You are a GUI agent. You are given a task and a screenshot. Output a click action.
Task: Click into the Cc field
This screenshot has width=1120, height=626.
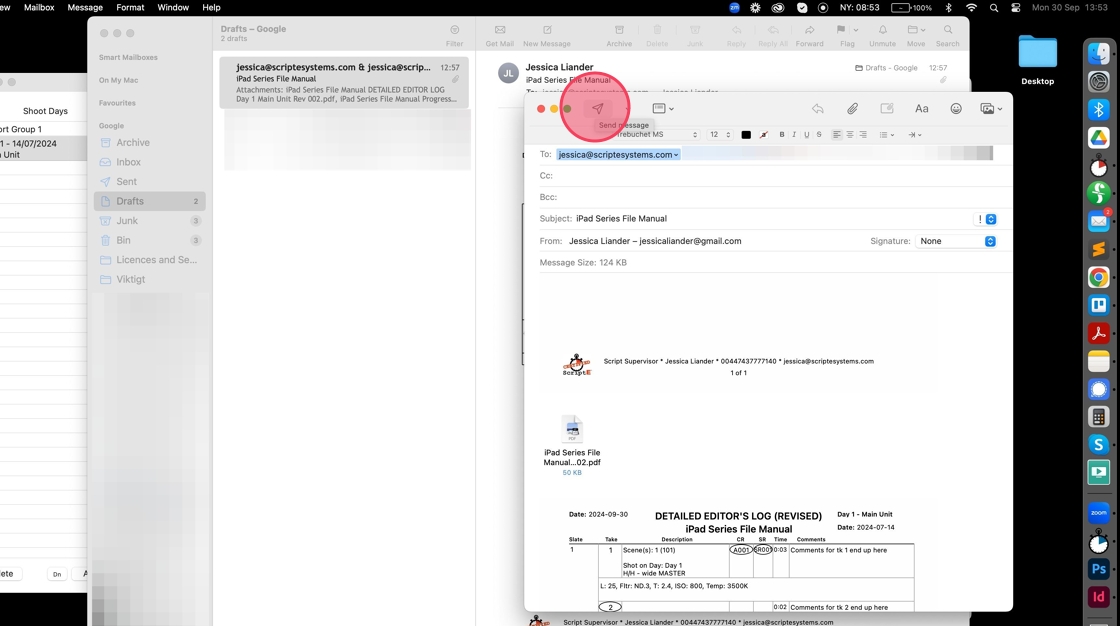(x=775, y=175)
